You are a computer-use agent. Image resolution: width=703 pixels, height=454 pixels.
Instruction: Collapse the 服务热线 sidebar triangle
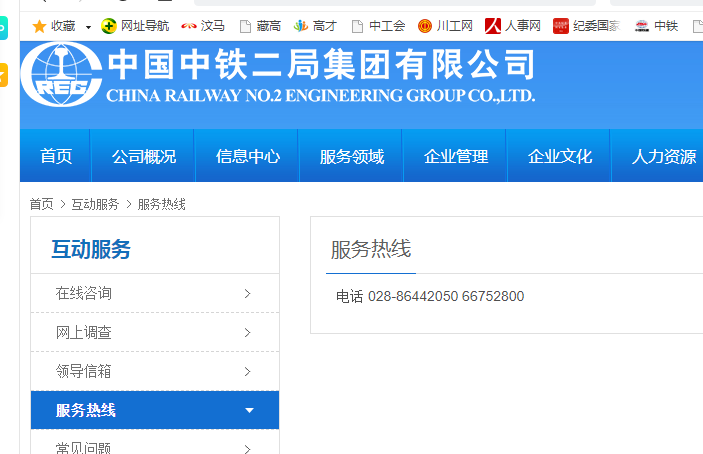tap(249, 411)
